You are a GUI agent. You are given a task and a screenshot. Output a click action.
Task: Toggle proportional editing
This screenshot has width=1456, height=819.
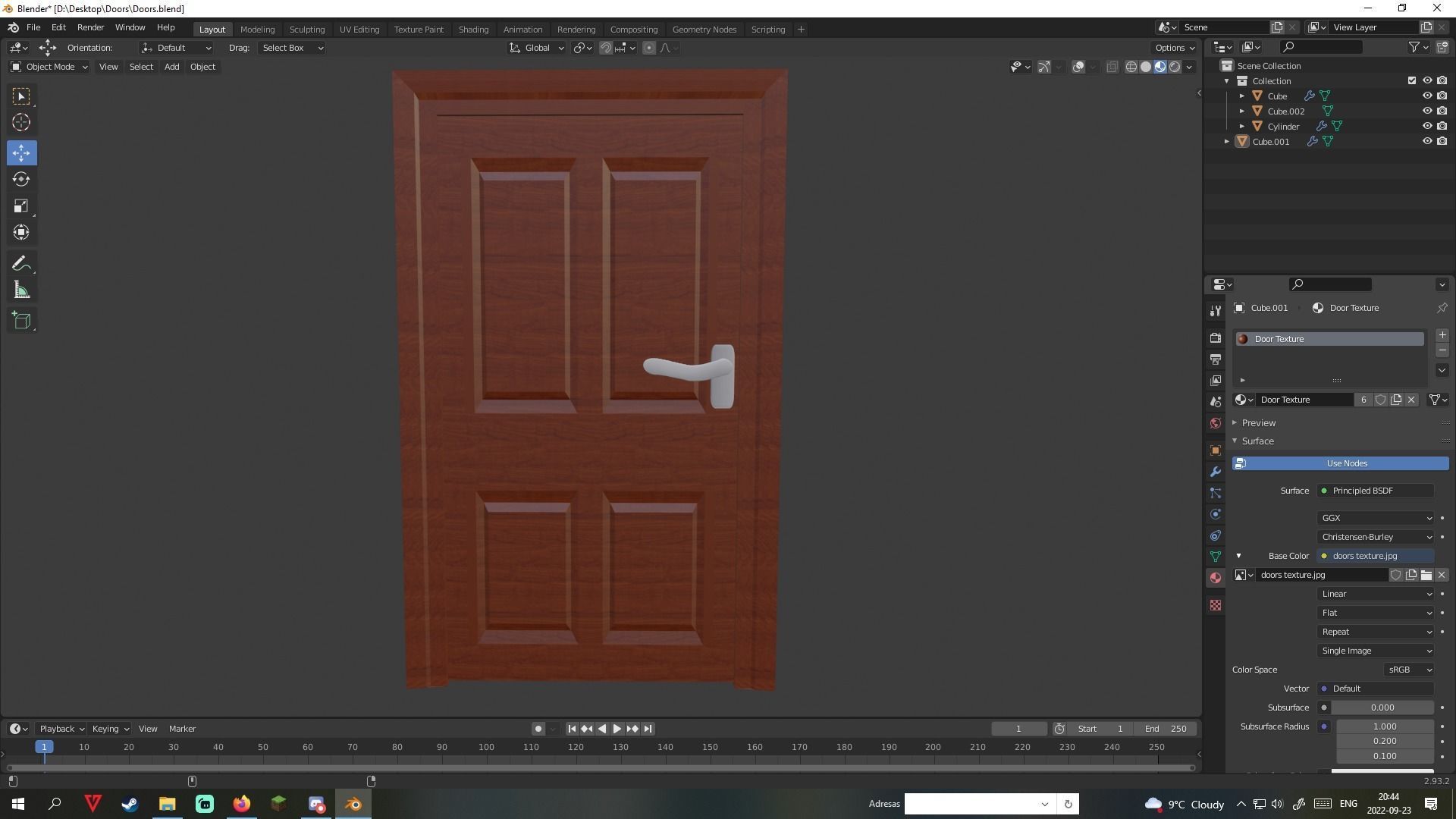(648, 48)
